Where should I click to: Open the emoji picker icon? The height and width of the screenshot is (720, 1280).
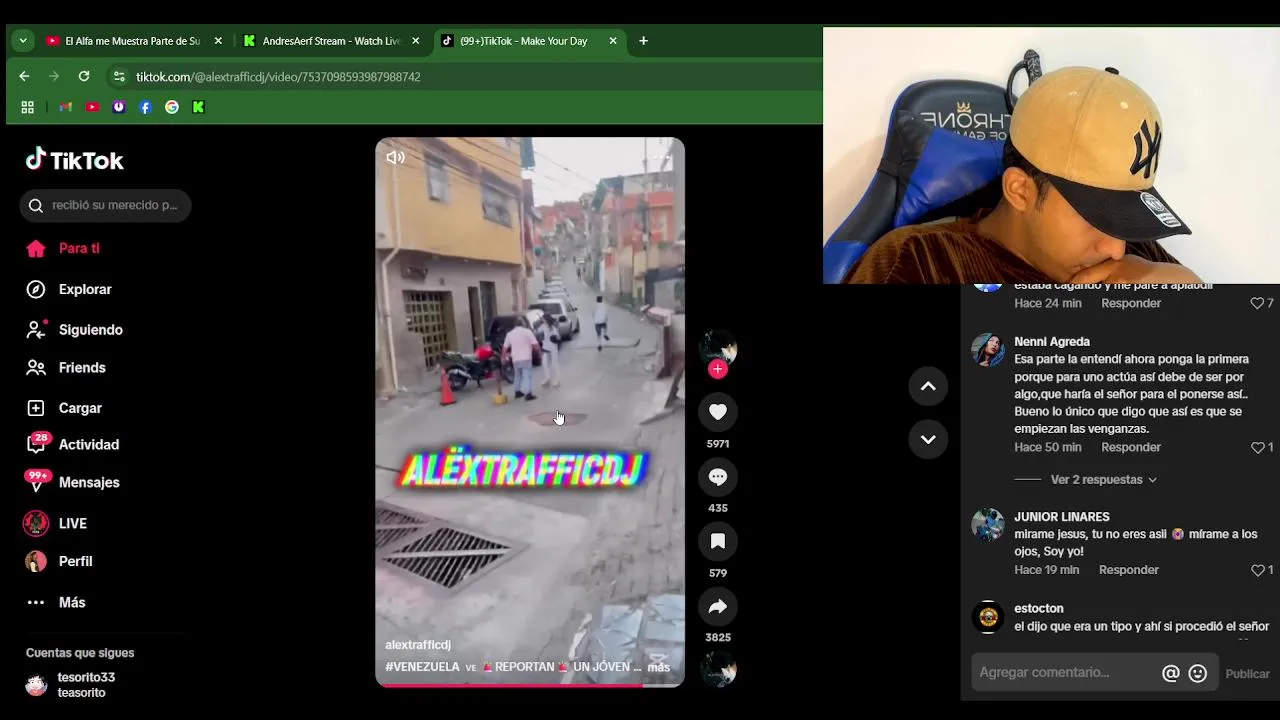tap(1198, 673)
